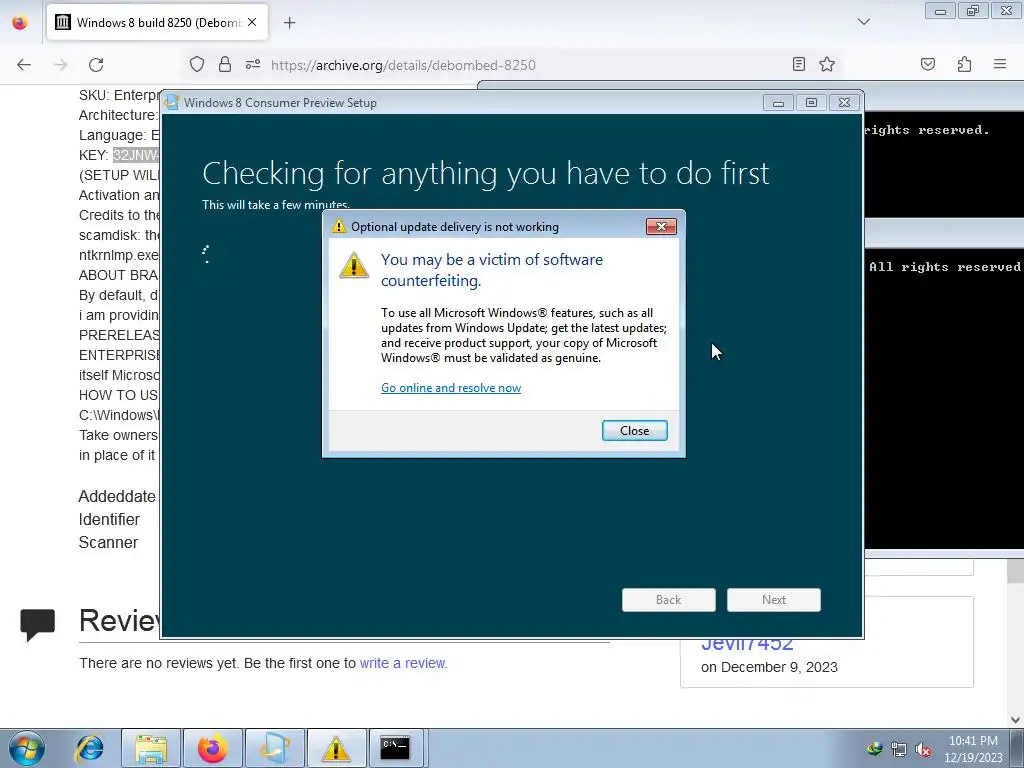Select the Windows 8 build 8250 tab
The image size is (1024, 768).
[157, 23]
